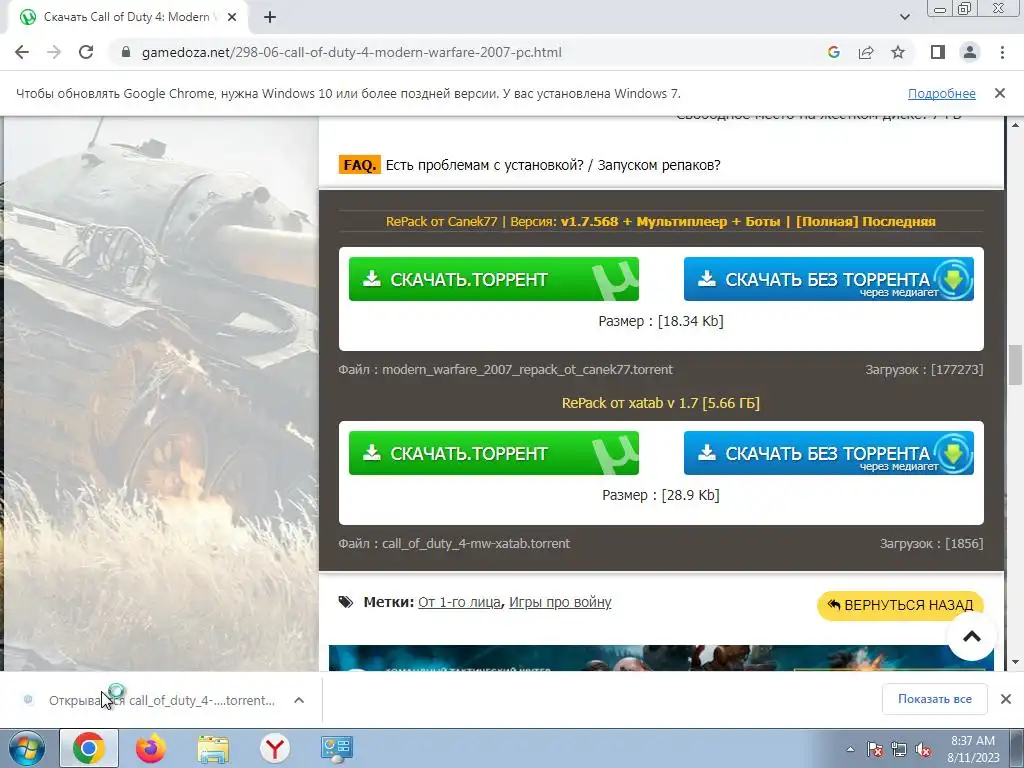Image resolution: width=1024 pixels, height=768 pixels.
Task: Click the Размер 28.9 Kb text
Action: (661, 495)
